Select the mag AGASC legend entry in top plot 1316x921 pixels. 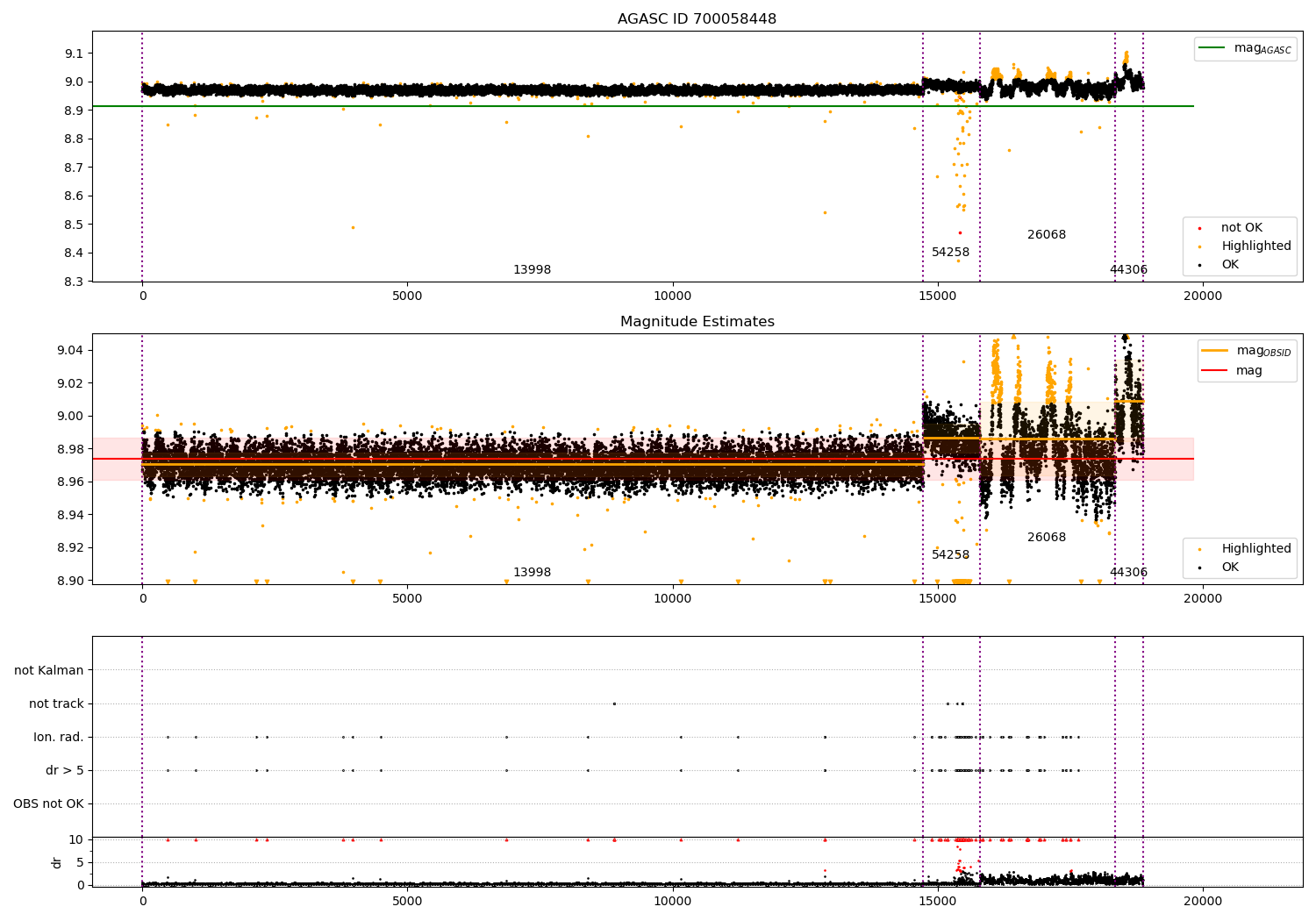coord(1245,48)
